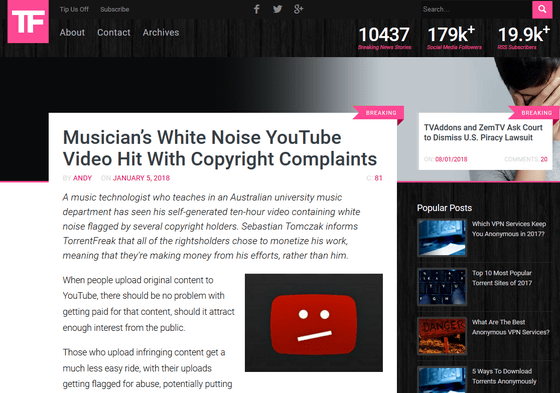Image resolution: width=560 pixels, height=393 pixels.
Task: Click inside the Search input field
Action: click(x=476, y=9)
